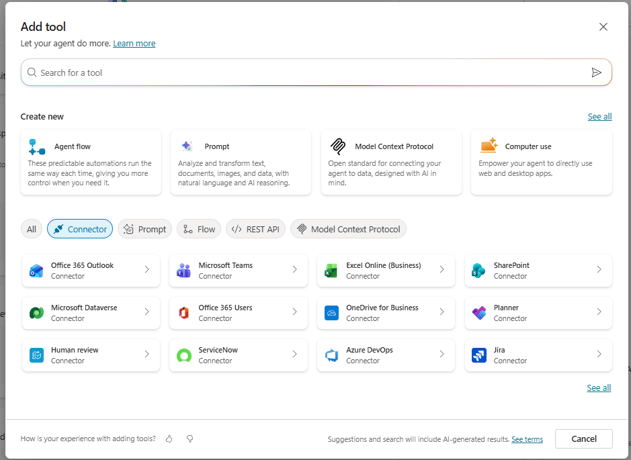The image size is (631, 460).
Task: Click the SharePoint connector icon
Action: 478,270
